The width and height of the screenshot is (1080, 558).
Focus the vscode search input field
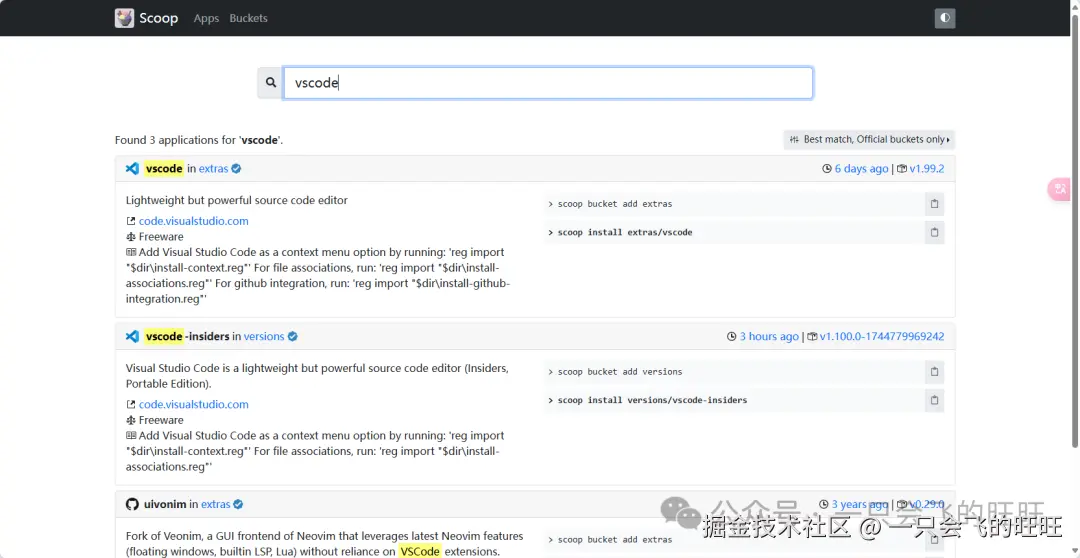pos(548,83)
